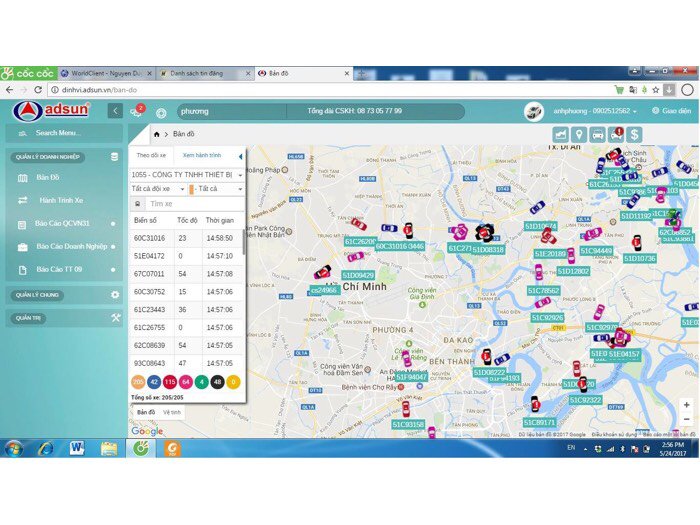Screen dimensions: 700x525
Task: Select vehicle marker labeled 51D09429 on map
Action: [x=356, y=257]
